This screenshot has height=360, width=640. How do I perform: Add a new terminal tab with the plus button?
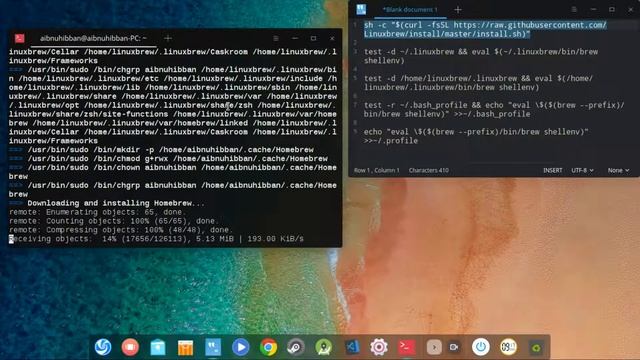(x=168, y=38)
